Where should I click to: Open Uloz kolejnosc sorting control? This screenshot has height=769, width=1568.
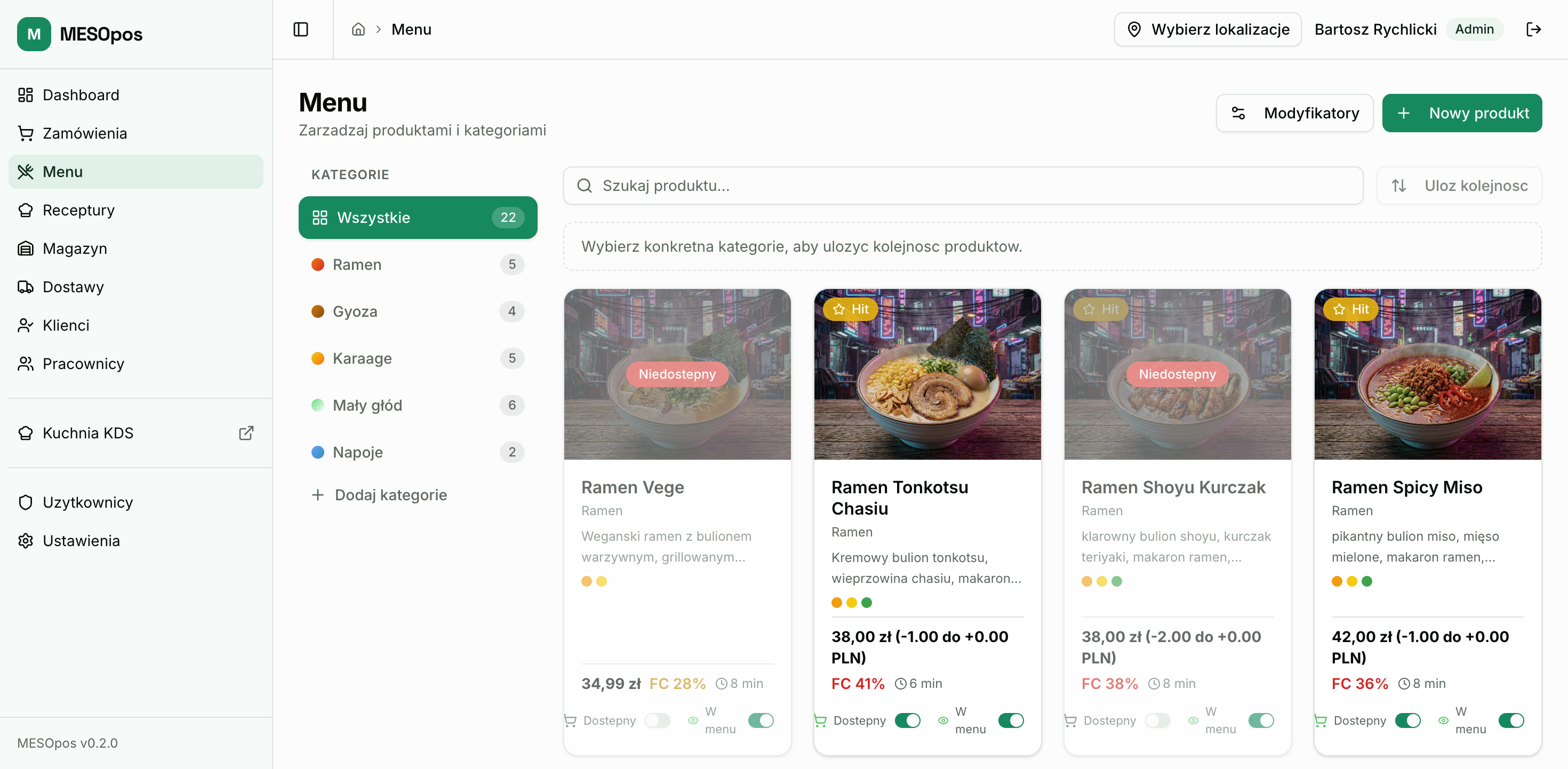[1459, 186]
